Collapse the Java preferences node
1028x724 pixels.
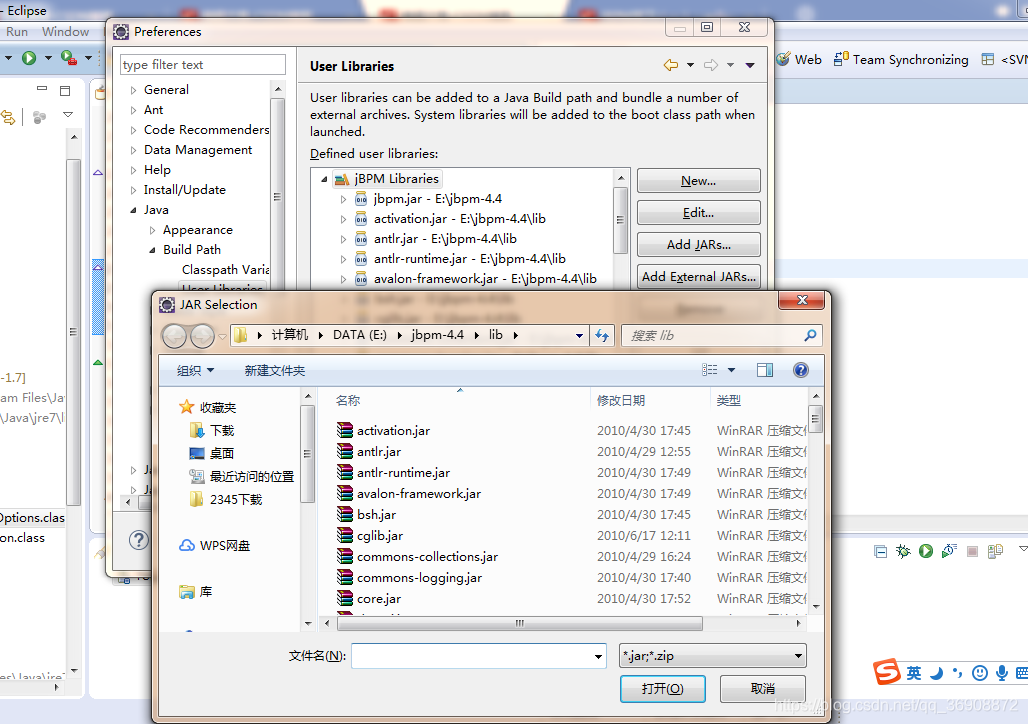(x=133, y=210)
